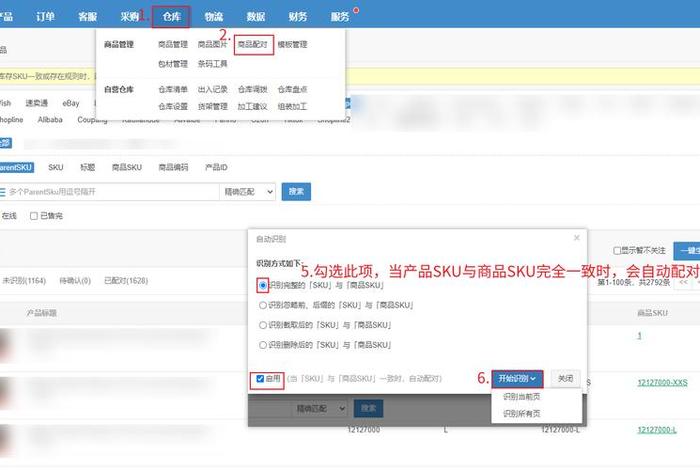700x470 pixels.
Task: Select 仓库清单 in the warehouse submenu
Action: (173, 89)
